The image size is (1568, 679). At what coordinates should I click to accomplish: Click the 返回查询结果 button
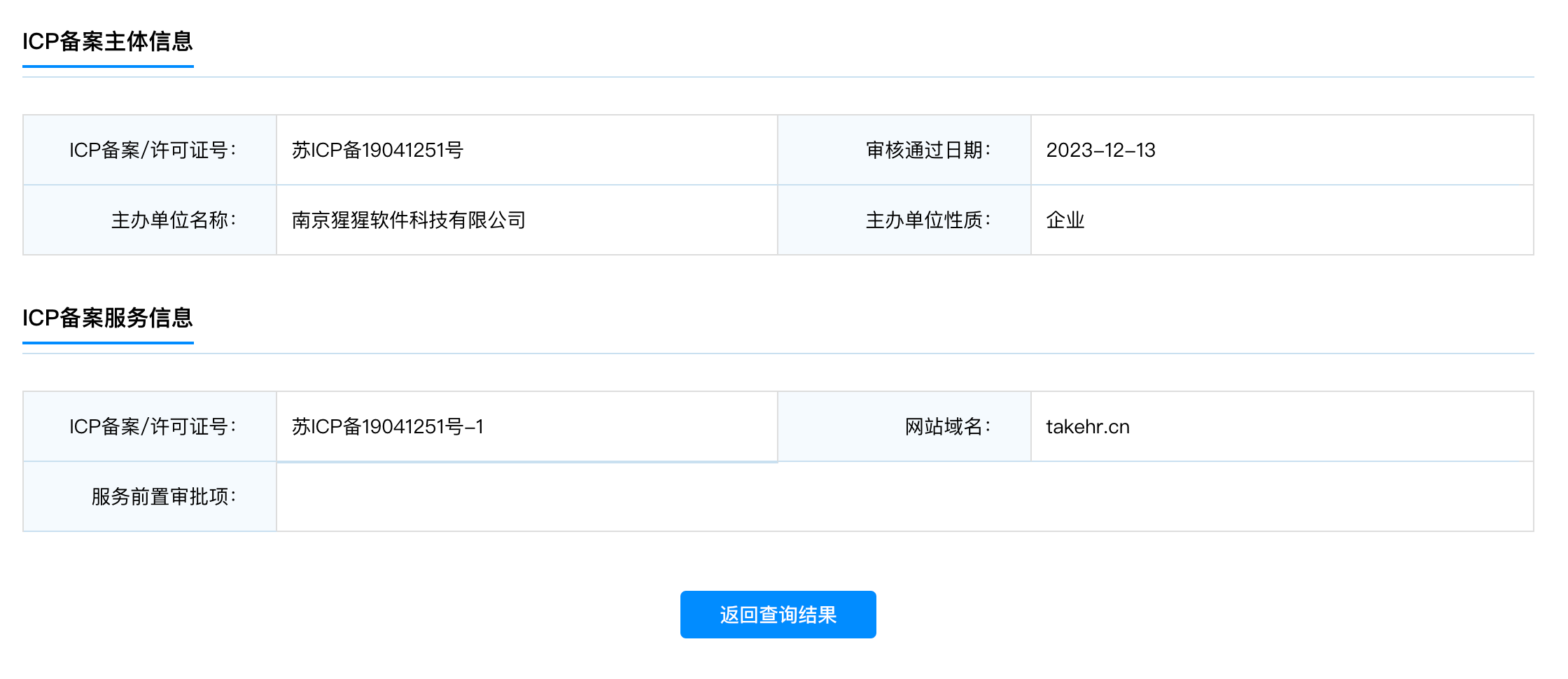pyautogui.click(x=778, y=615)
